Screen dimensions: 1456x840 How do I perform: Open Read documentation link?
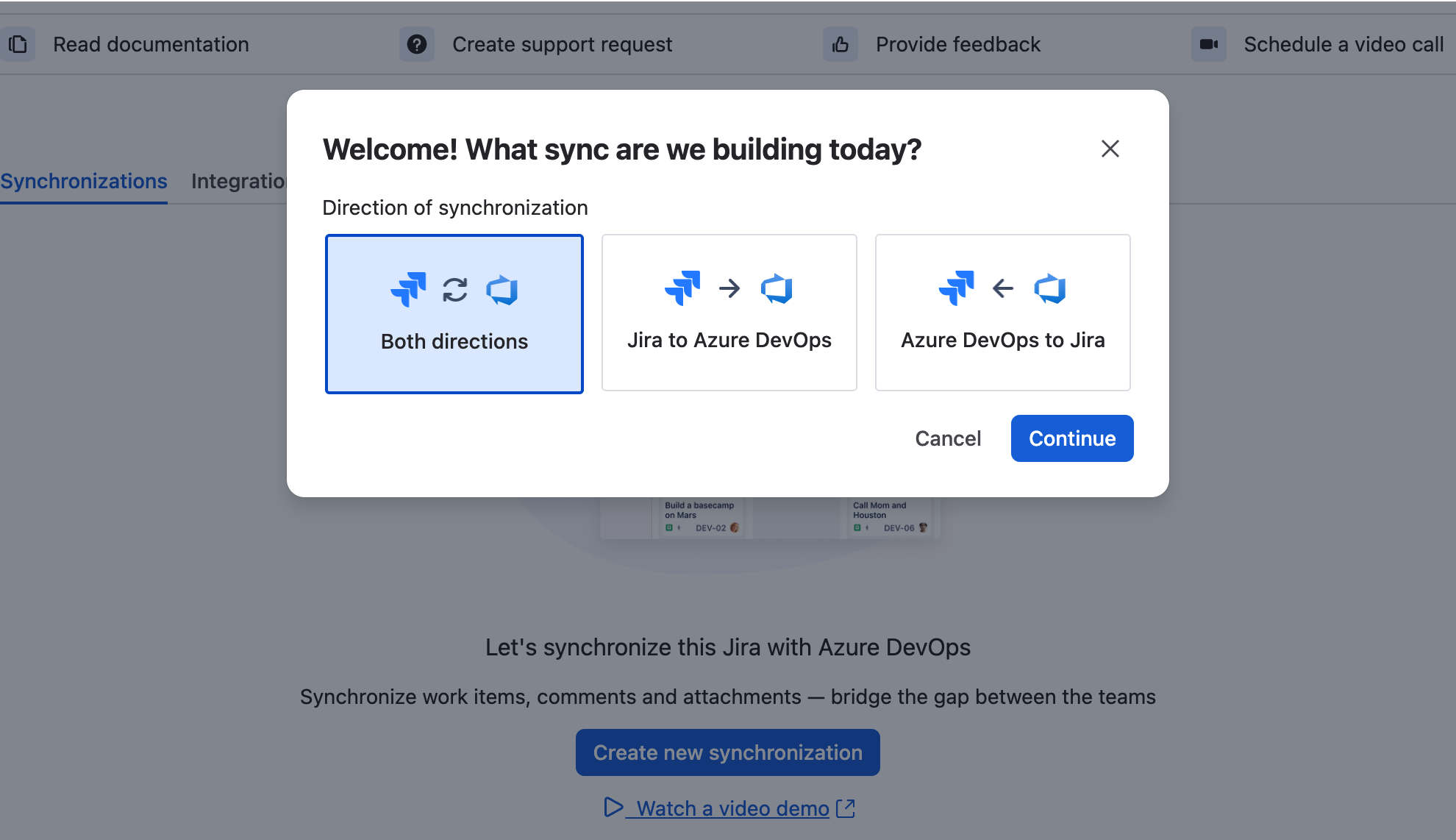tap(151, 44)
